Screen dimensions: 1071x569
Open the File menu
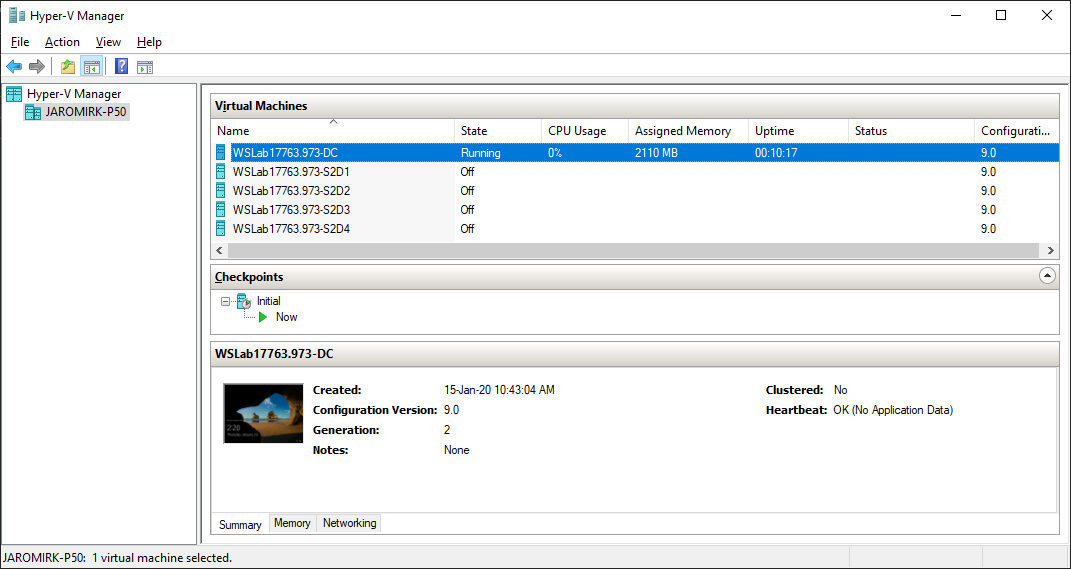(20, 42)
